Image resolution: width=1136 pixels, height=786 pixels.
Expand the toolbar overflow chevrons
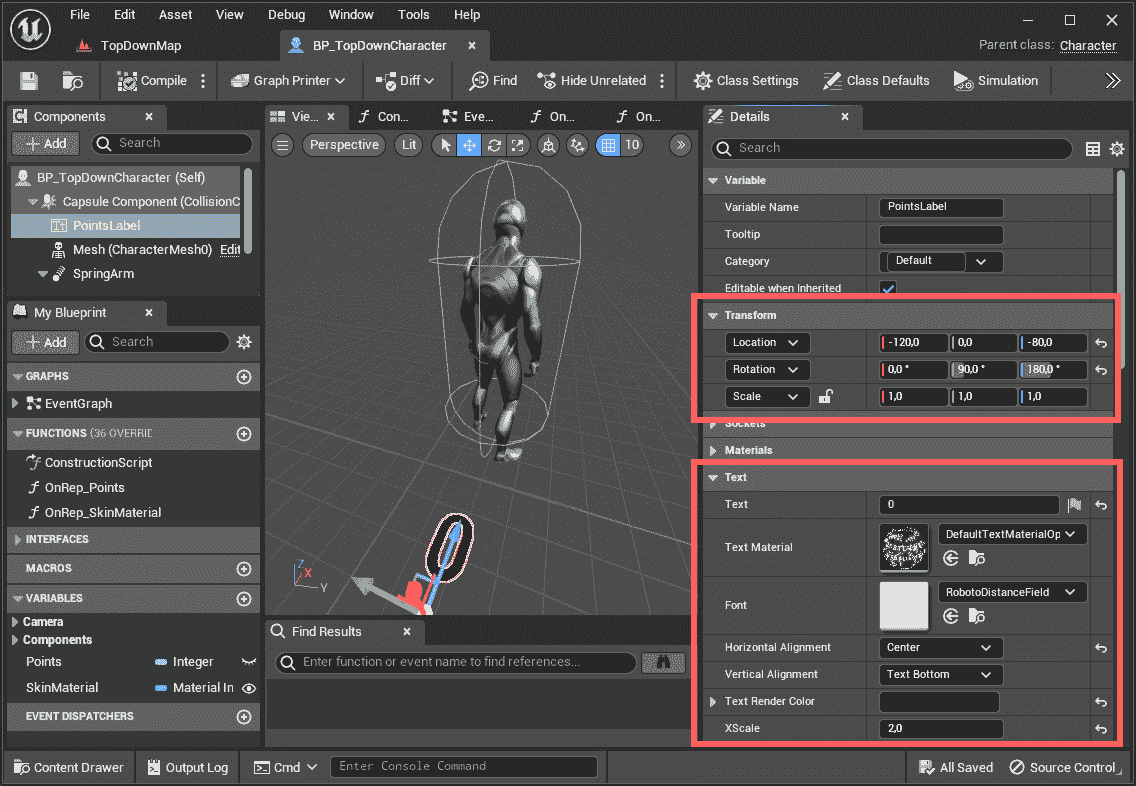coord(1113,81)
